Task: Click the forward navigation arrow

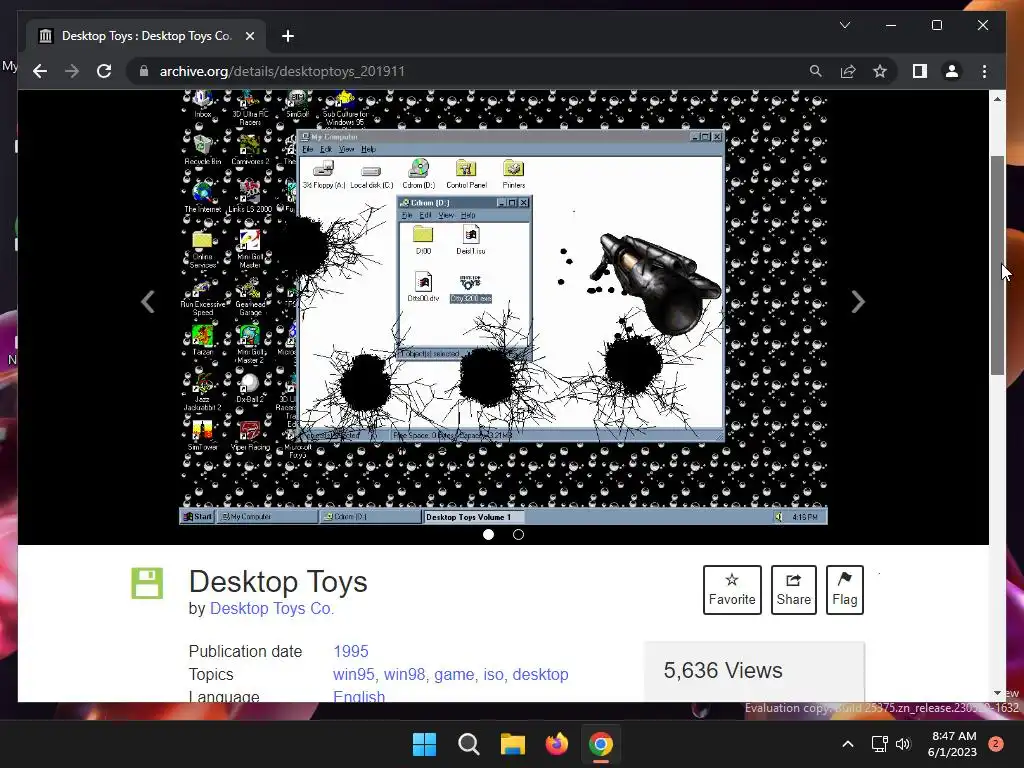Action: coord(72,71)
